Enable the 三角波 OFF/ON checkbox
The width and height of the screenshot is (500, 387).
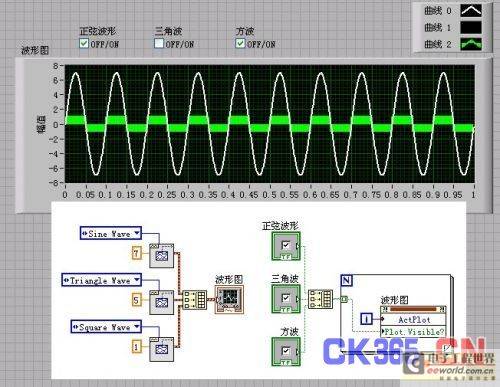pyautogui.click(x=159, y=44)
